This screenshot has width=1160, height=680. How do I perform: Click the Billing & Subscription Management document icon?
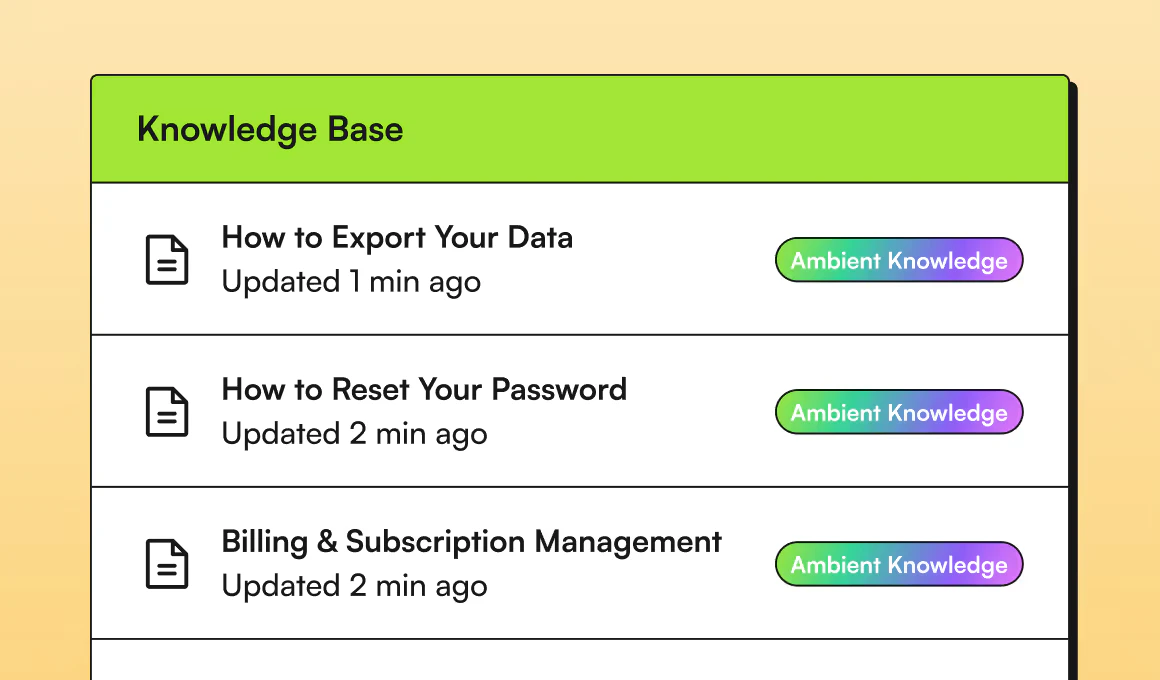coord(167,564)
